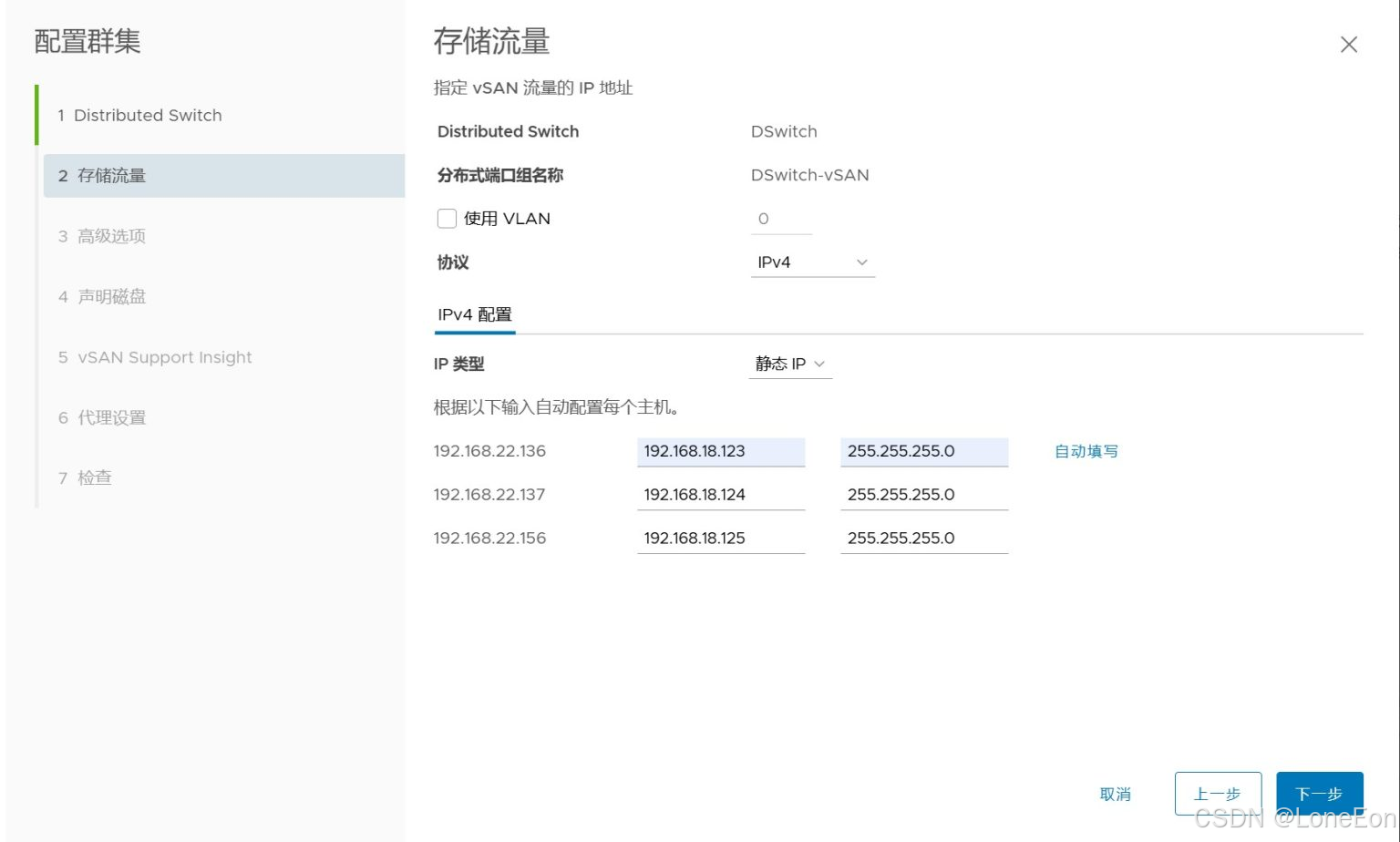Click subnet mask field for host 192.168.22.156
This screenshot has height=842, width=1400.
click(x=924, y=539)
